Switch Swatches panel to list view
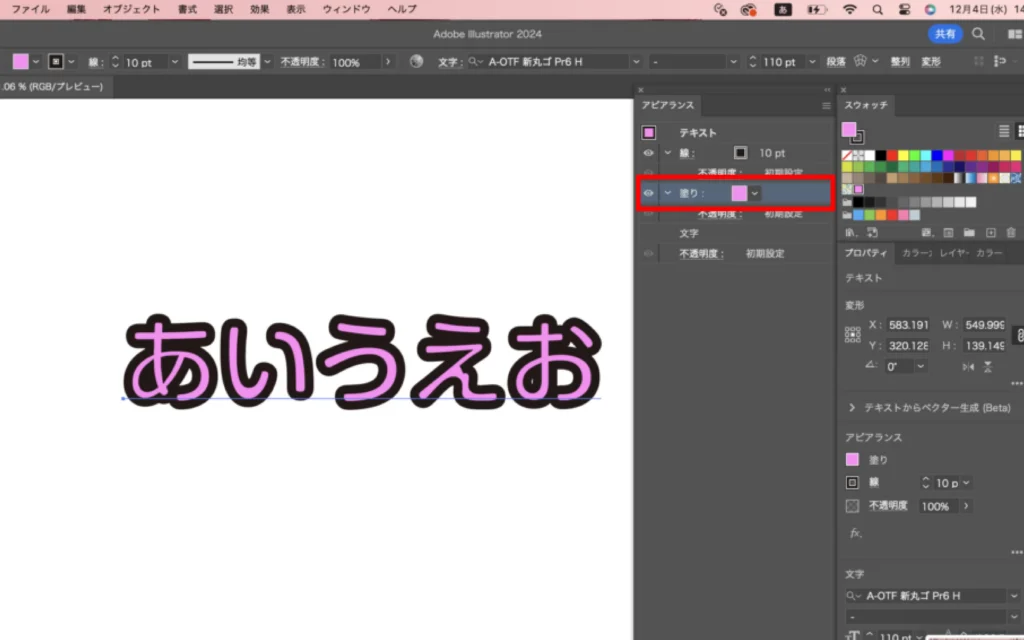Screen dimensions: 1024x640 1004,131
